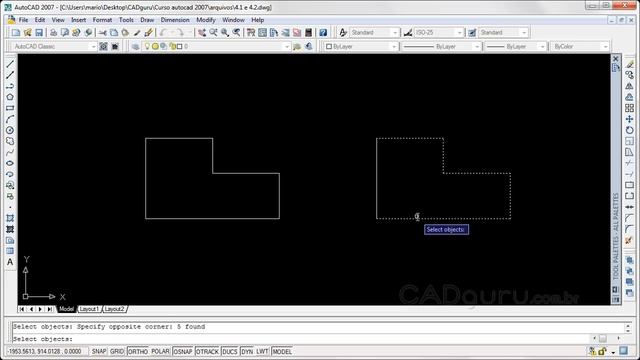Toggle LWT lineweight display
Viewport: 640px width, 360px height.
click(x=262, y=351)
